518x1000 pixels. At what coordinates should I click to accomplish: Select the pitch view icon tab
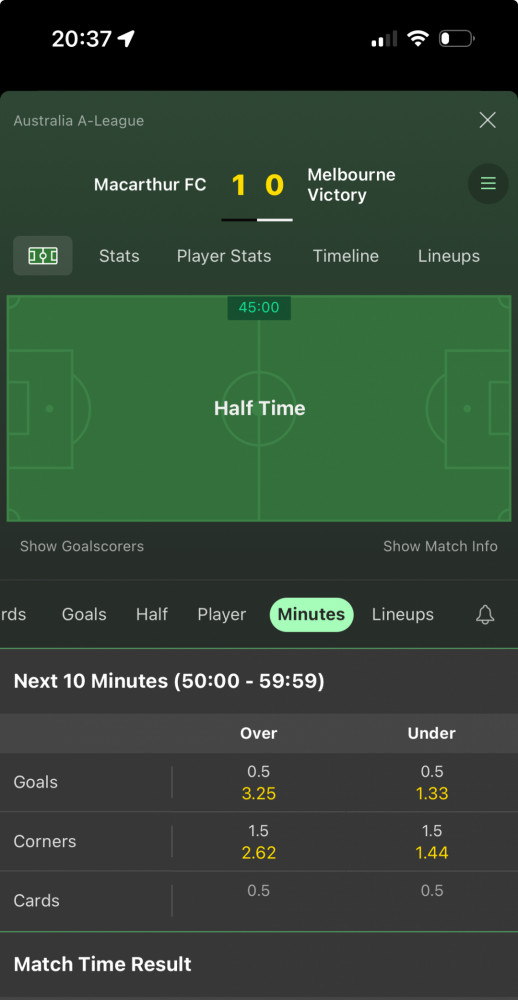coord(43,256)
